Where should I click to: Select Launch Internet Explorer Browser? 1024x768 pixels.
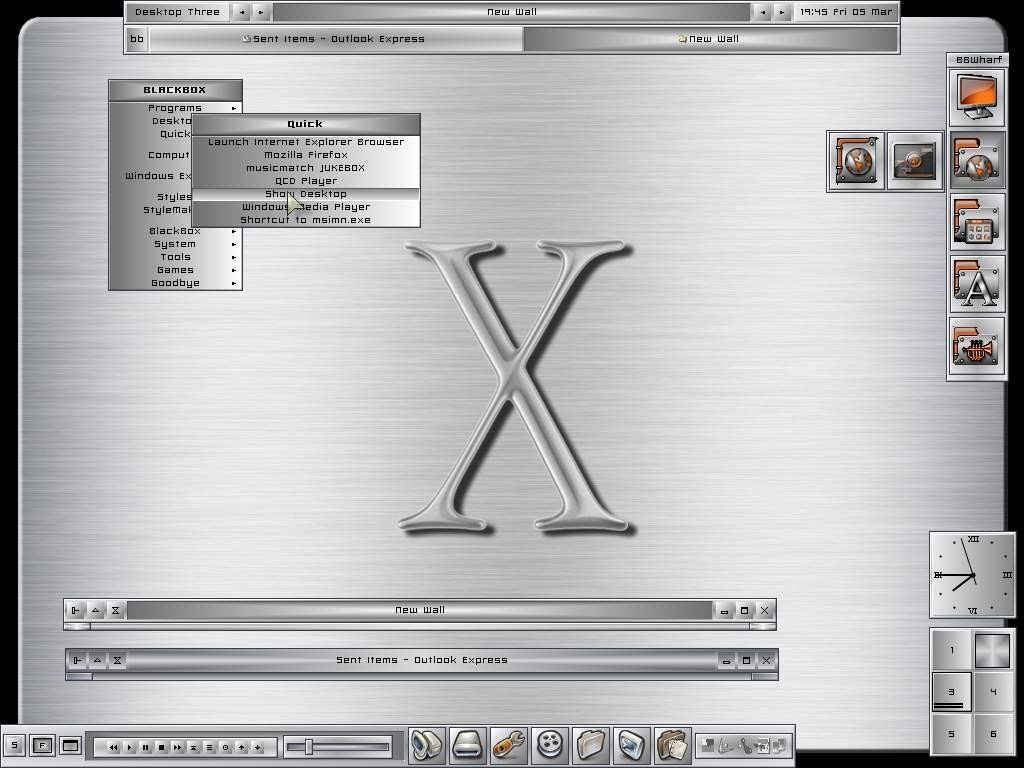pyautogui.click(x=306, y=142)
